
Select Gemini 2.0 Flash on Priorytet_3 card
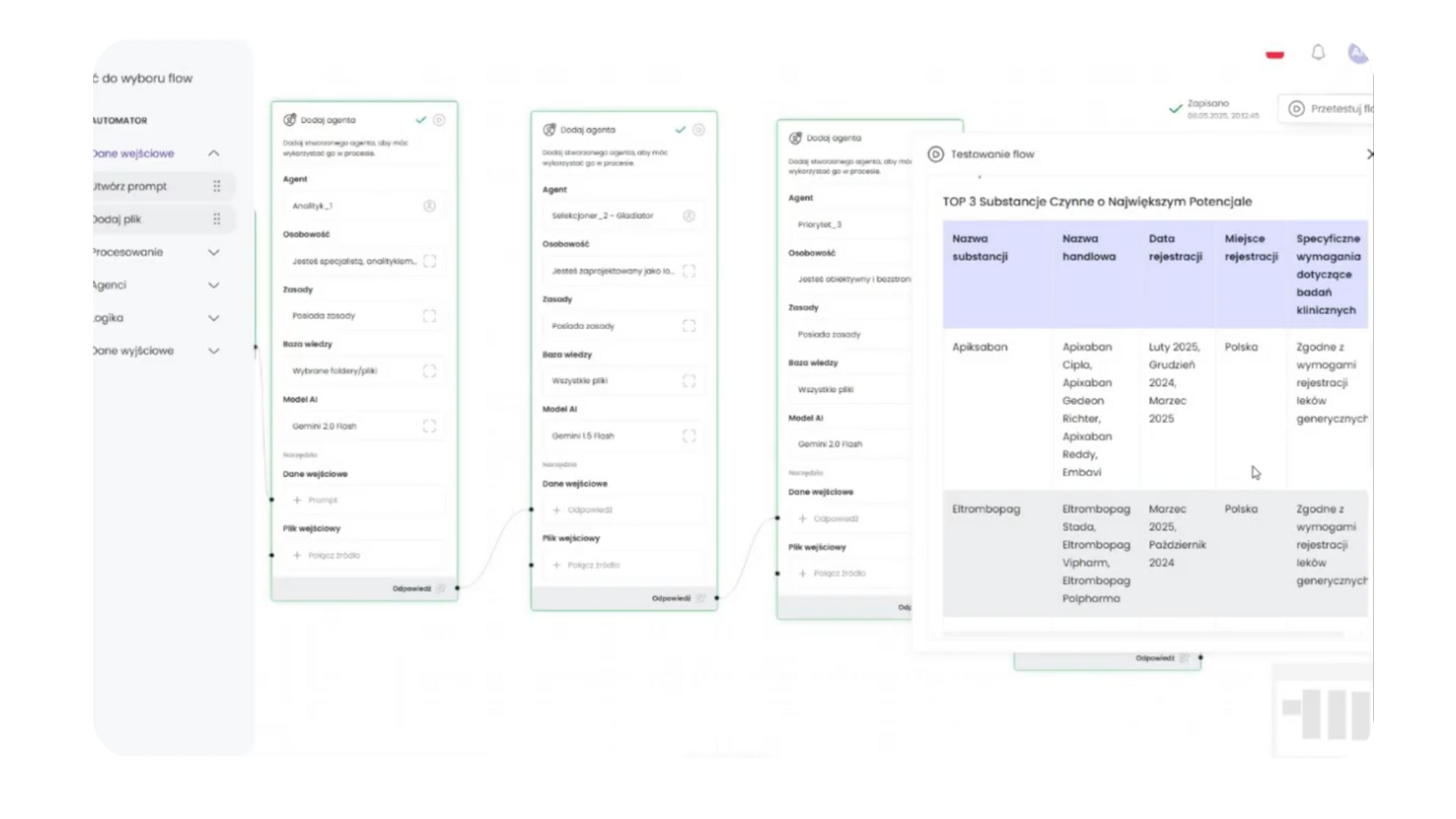click(x=850, y=444)
